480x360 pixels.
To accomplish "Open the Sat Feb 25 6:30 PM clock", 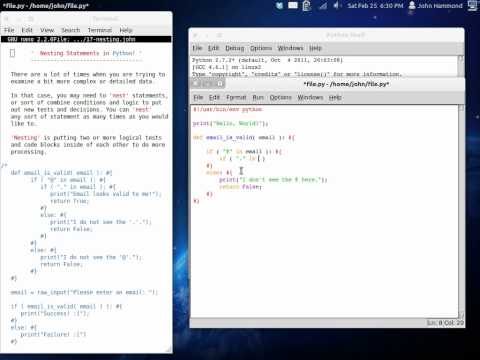I will [x=375, y=6].
